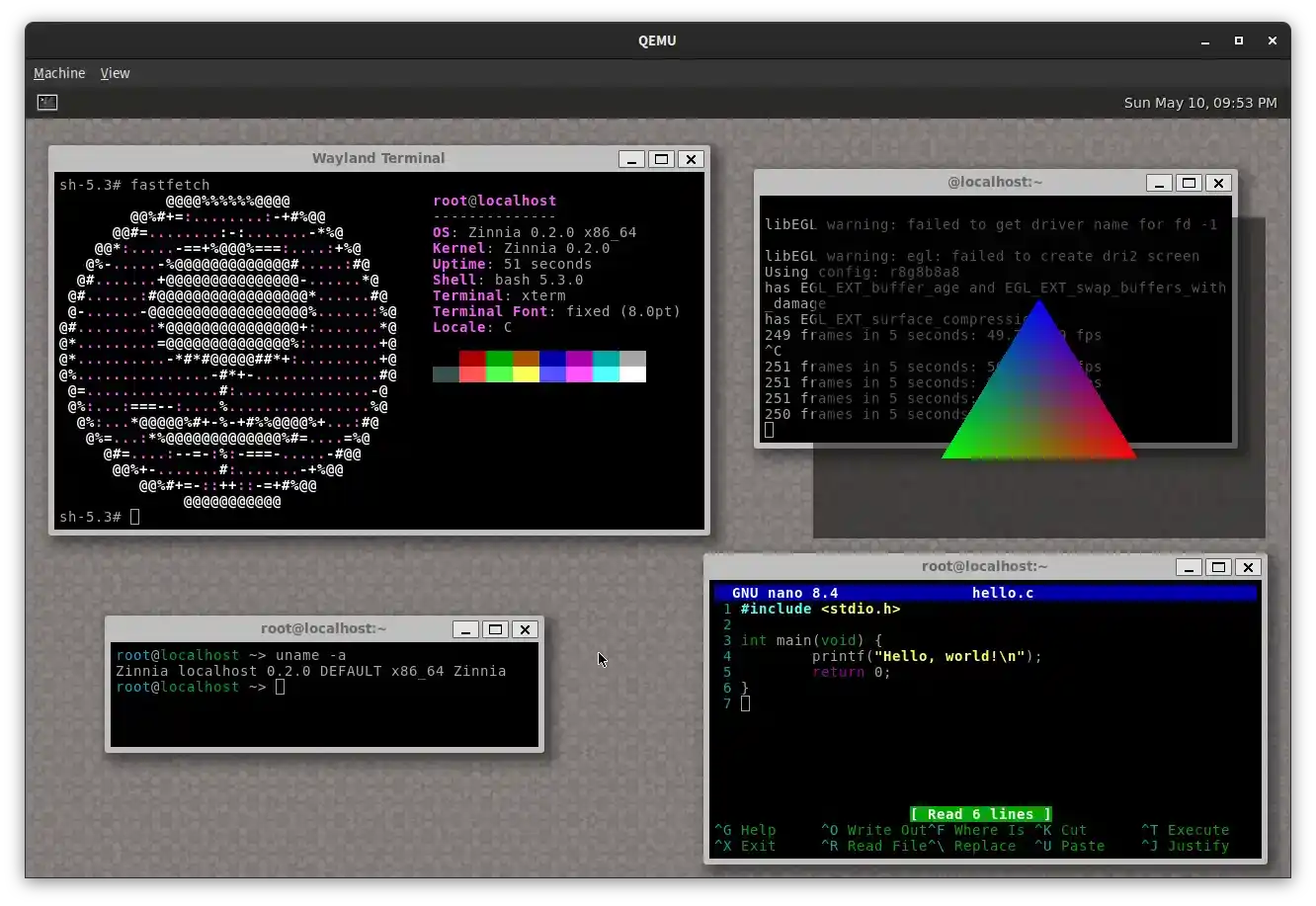Maximize the QEMU window

pyautogui.click(x=1239, y=41)
